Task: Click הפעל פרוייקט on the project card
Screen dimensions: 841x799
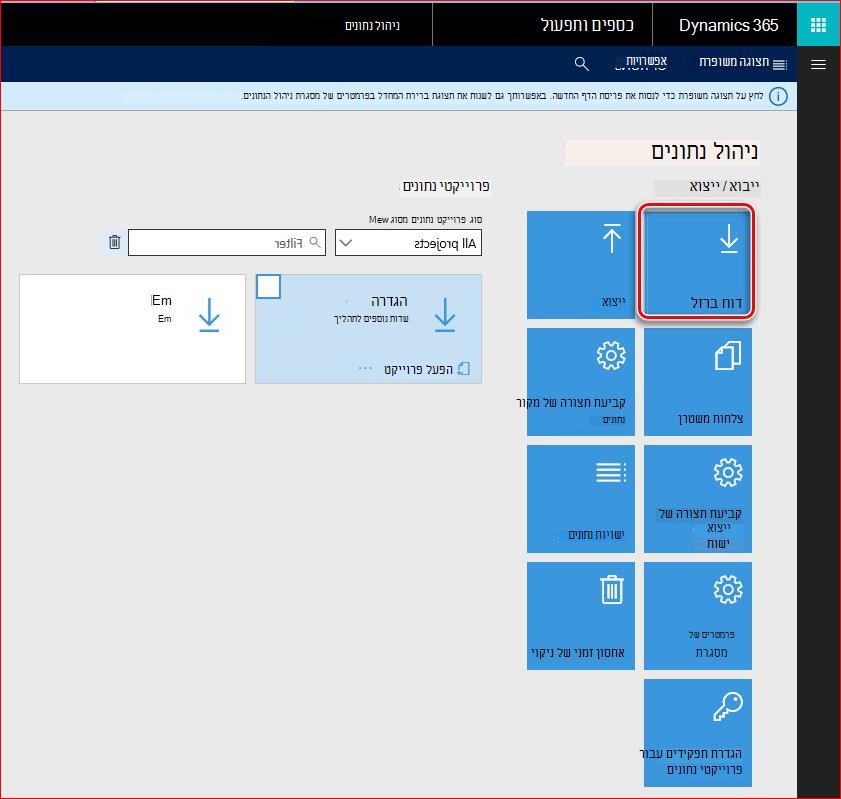Action: tap(425, 369)
